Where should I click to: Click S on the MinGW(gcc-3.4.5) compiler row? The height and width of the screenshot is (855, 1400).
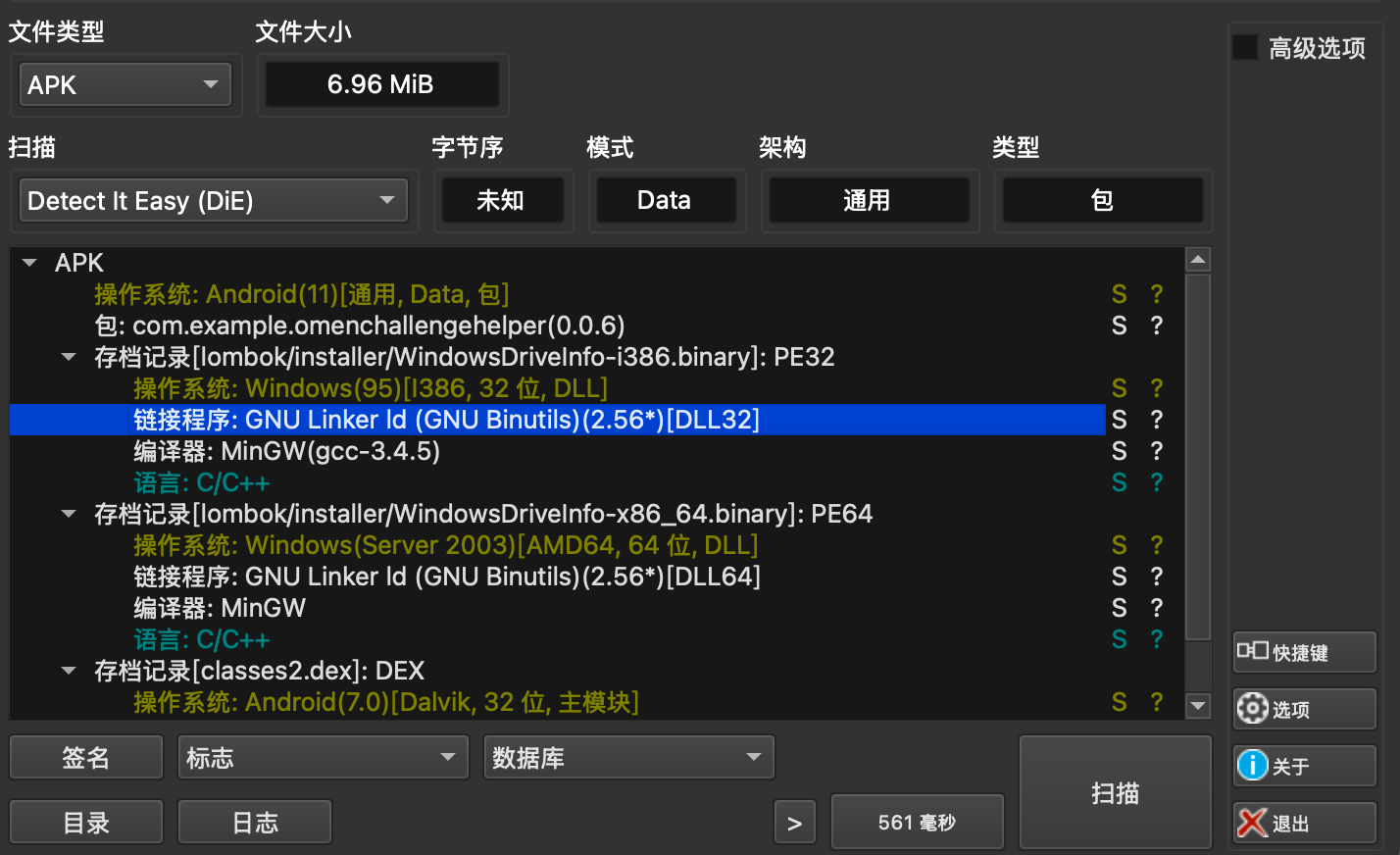tap(1119, 451)
